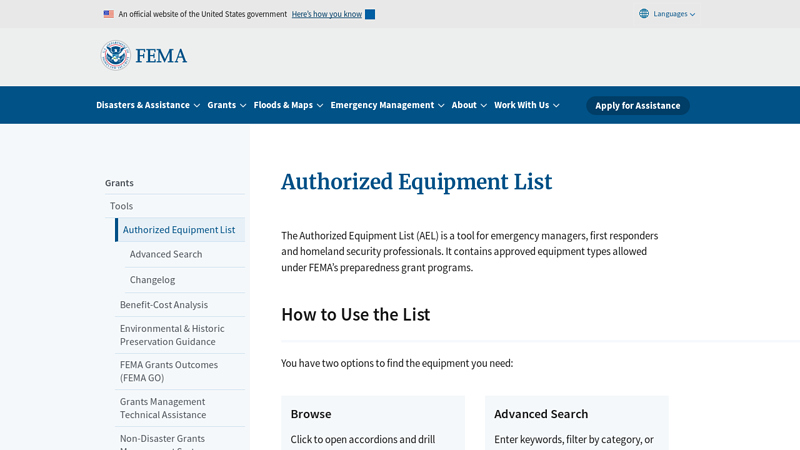The width and height of the screenshot is (800, 450).
Task: Open Grants Management Technical Assistance
Action: (x=163, y=408)
